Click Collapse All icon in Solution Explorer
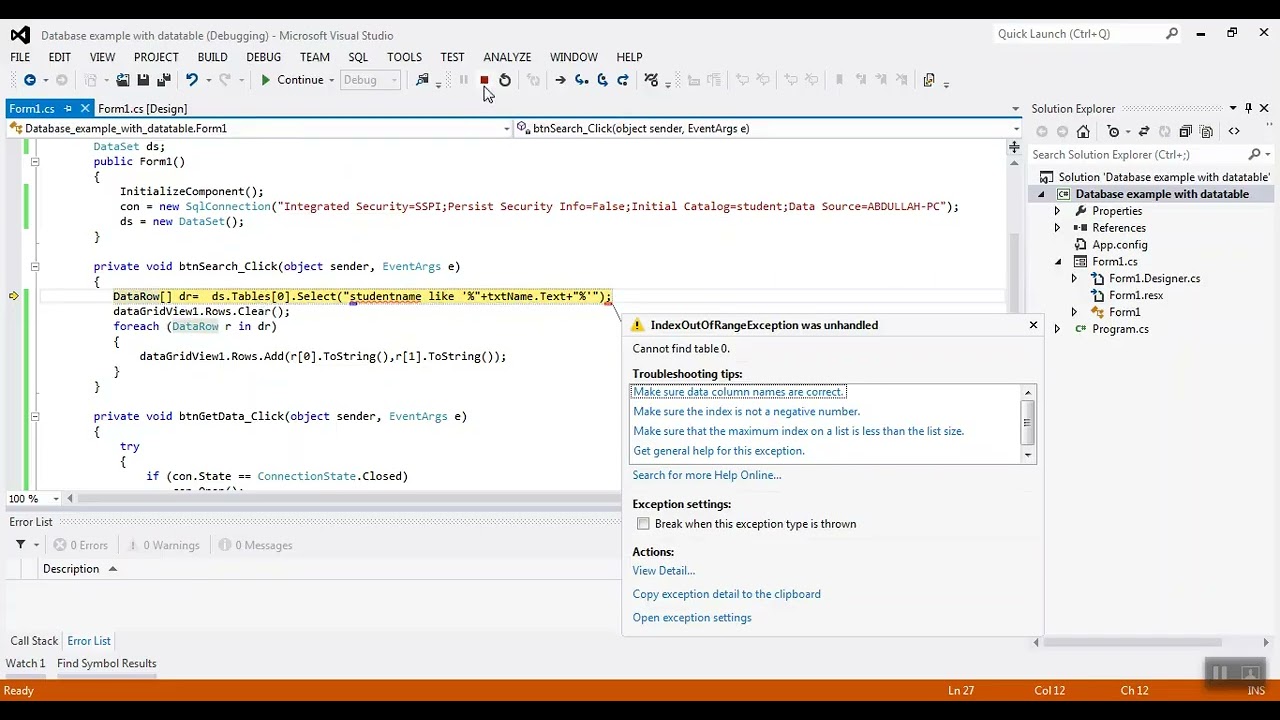Viewport: 1280px width, 720px height. pos(1185,131)
